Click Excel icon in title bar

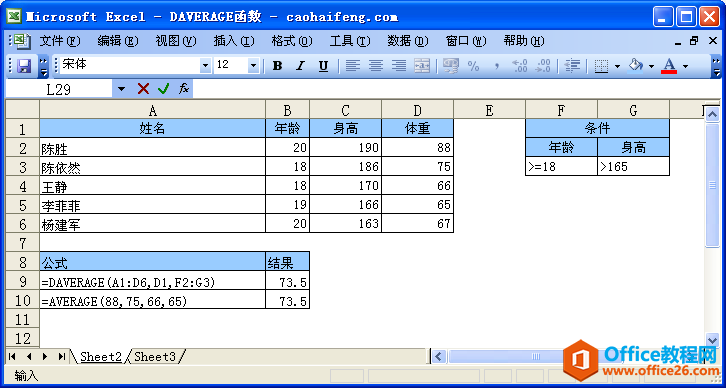coord(15,17)
